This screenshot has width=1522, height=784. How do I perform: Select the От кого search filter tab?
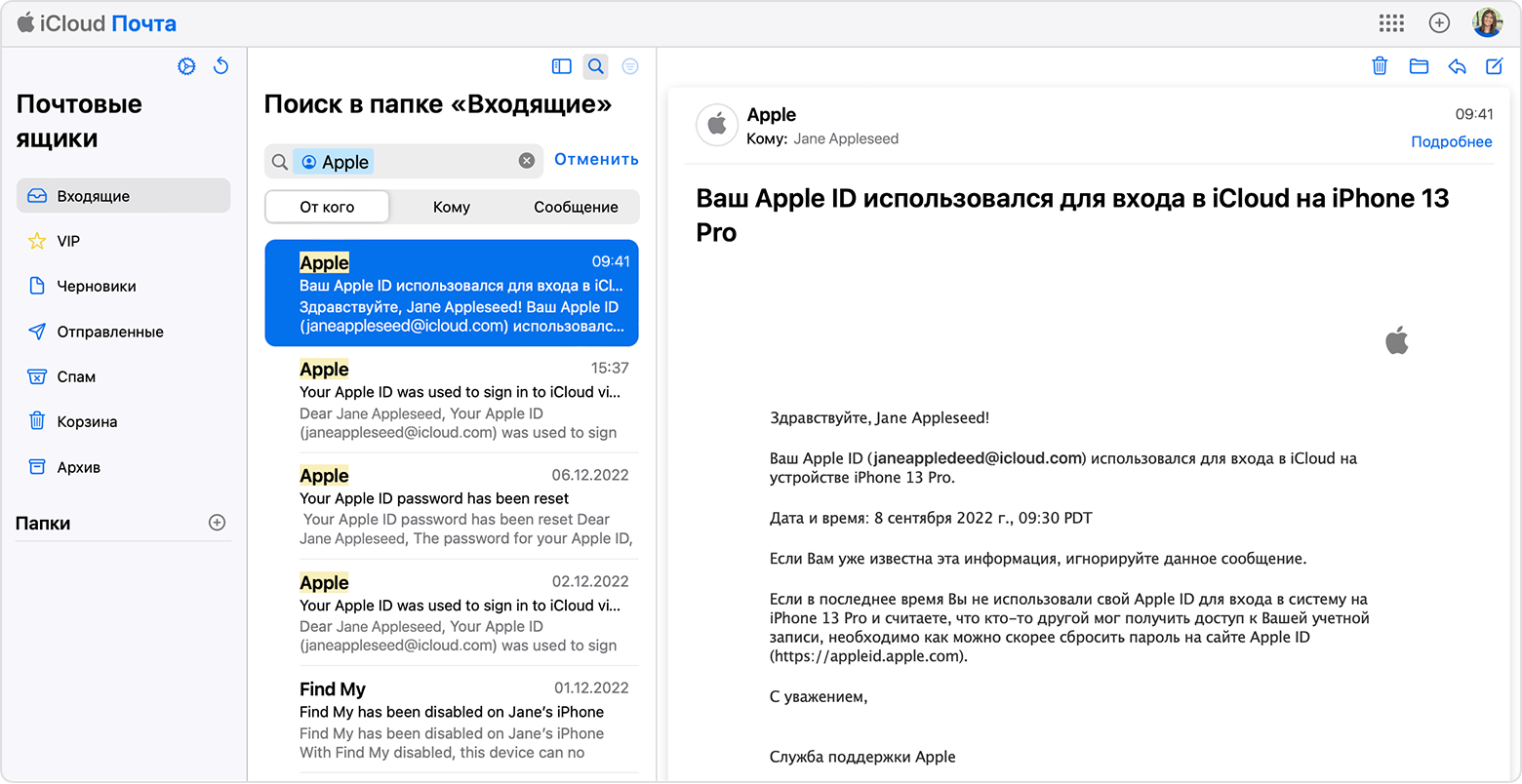[328, 207]
